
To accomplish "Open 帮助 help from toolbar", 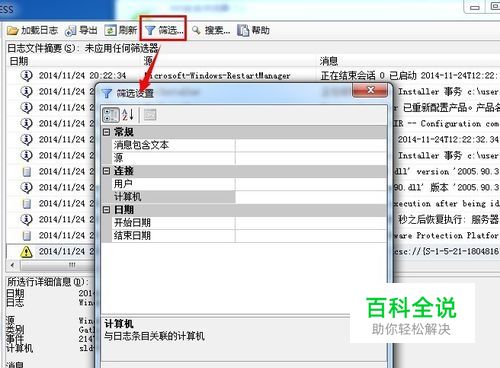I will point(253,31).
